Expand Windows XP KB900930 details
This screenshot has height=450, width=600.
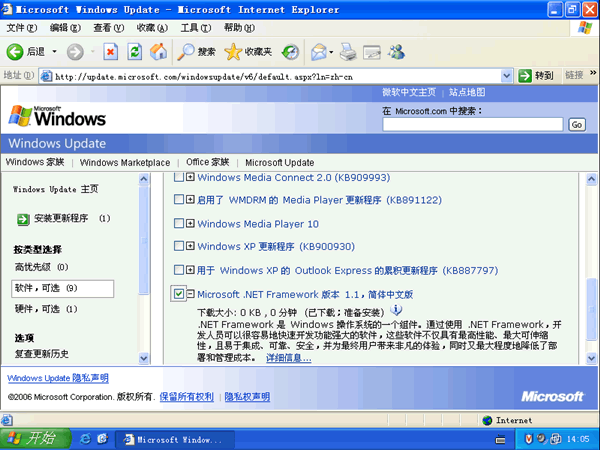click(x=190, y=246)
